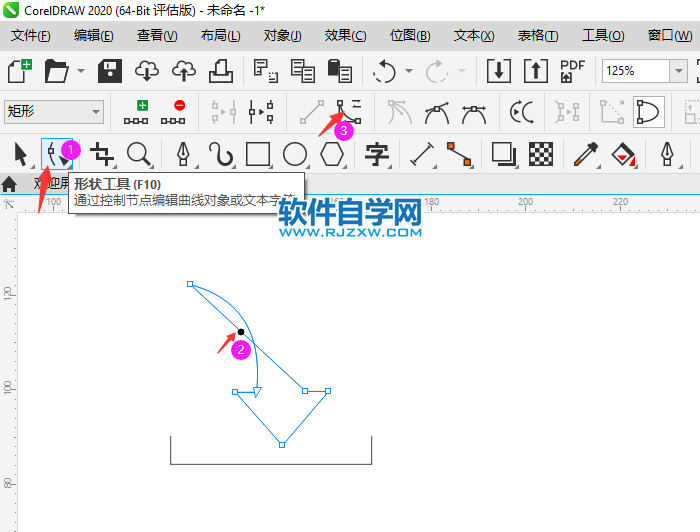The image size is (700, 532).
Task: Click the Delete nodes button
Action: (179, 111)
